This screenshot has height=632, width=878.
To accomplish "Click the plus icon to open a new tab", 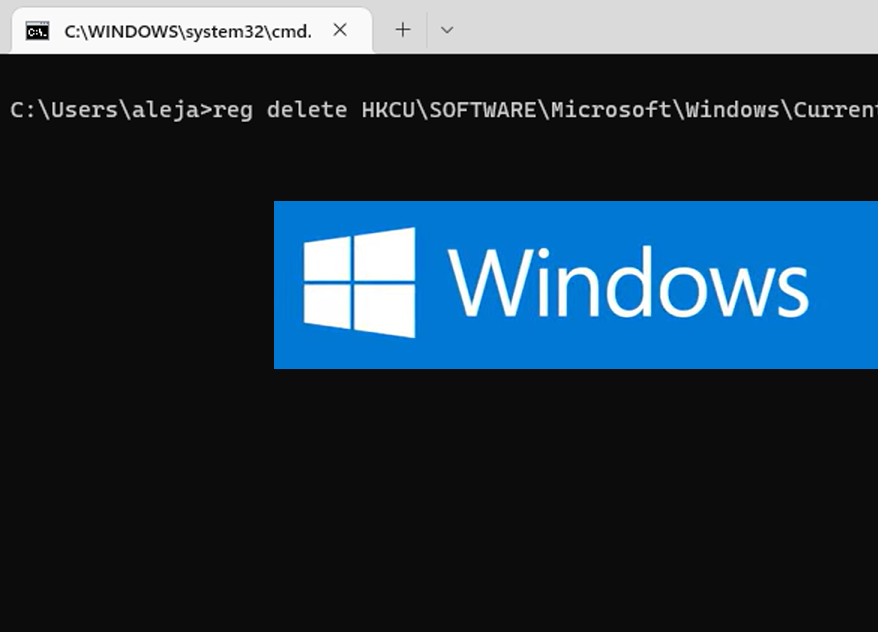I will (402, 30).
